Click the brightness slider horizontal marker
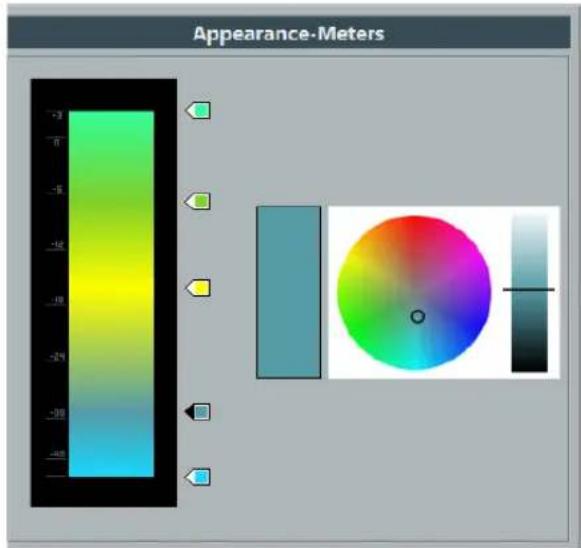The image size is (581, 548). pyautogui.click(x=529, y=289)
